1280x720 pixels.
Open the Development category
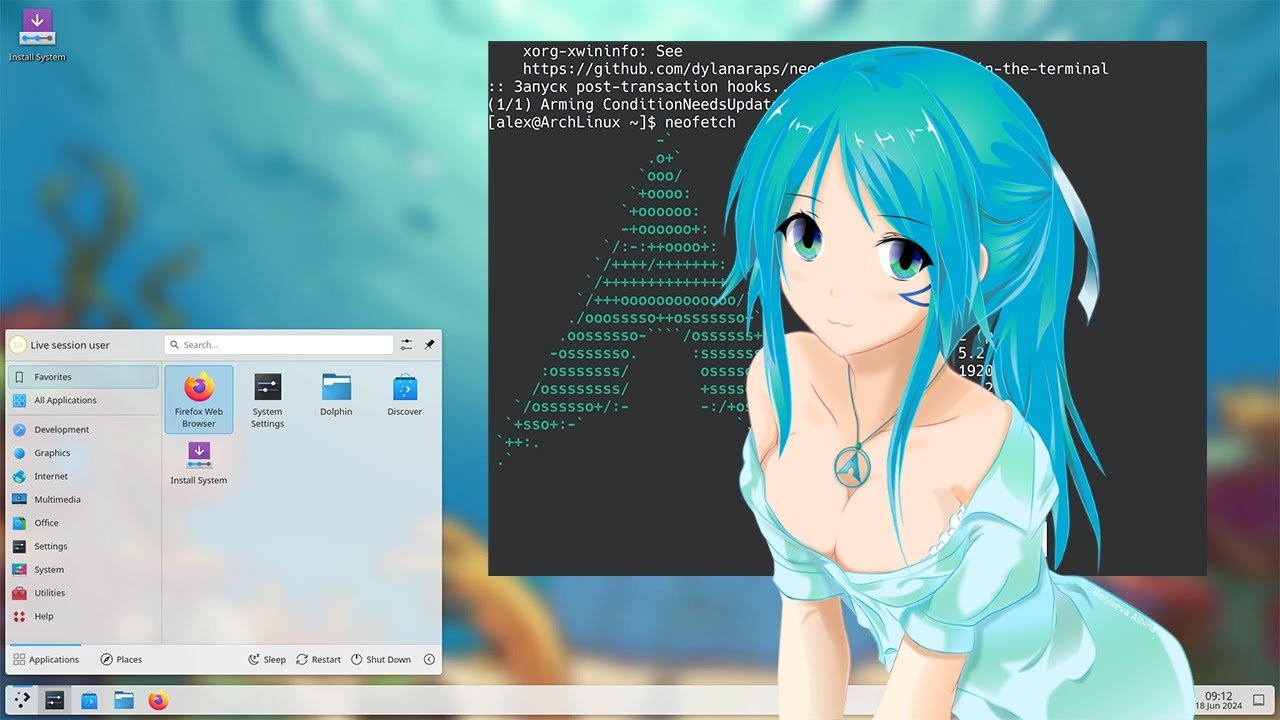pyautogui.click(x=83, y=429)
